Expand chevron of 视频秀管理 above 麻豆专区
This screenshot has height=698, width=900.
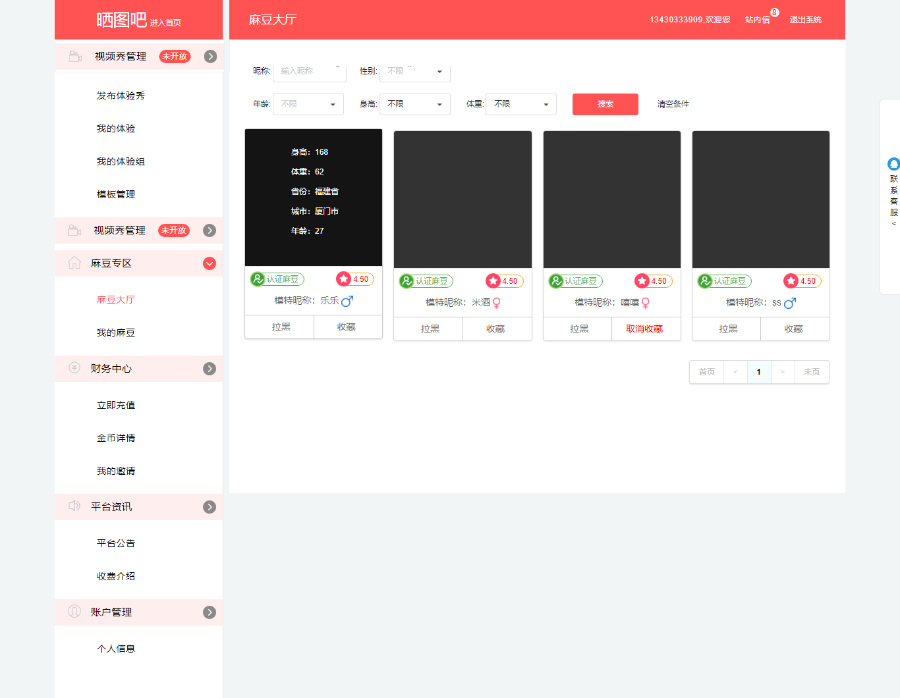tap(210, 230)
